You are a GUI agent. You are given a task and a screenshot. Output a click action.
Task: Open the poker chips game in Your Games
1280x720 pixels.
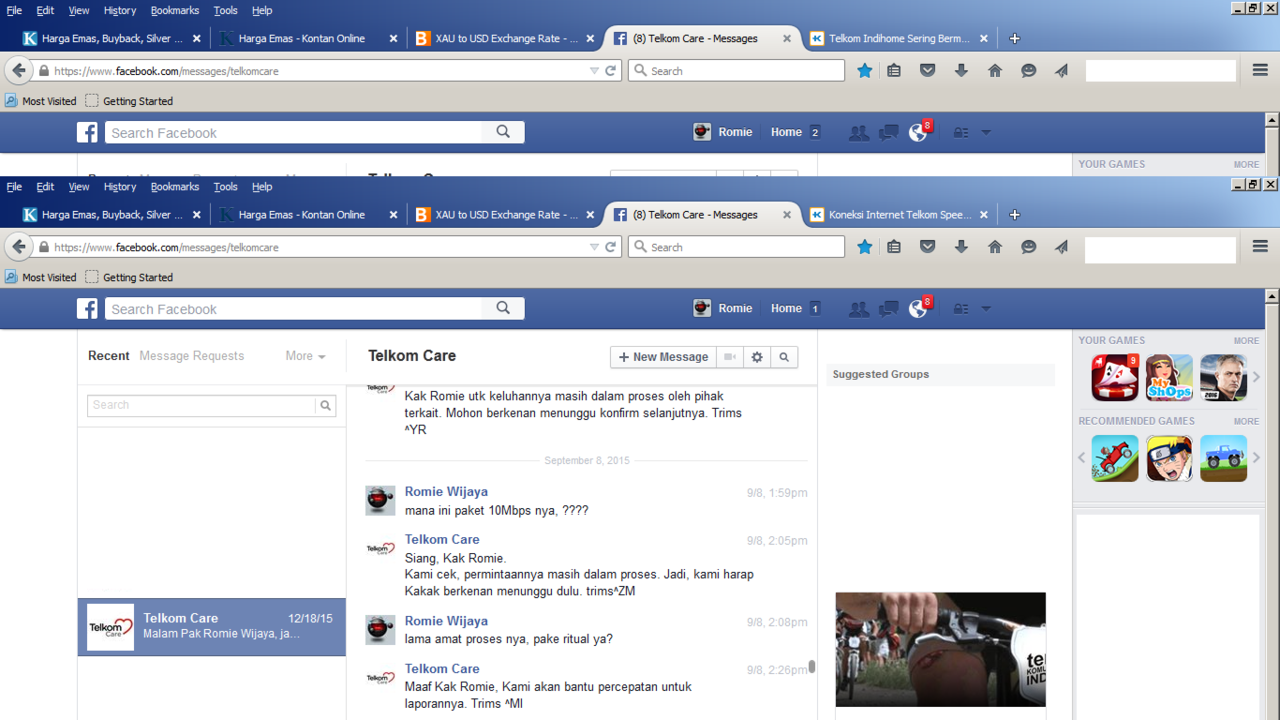(1115, 377)
